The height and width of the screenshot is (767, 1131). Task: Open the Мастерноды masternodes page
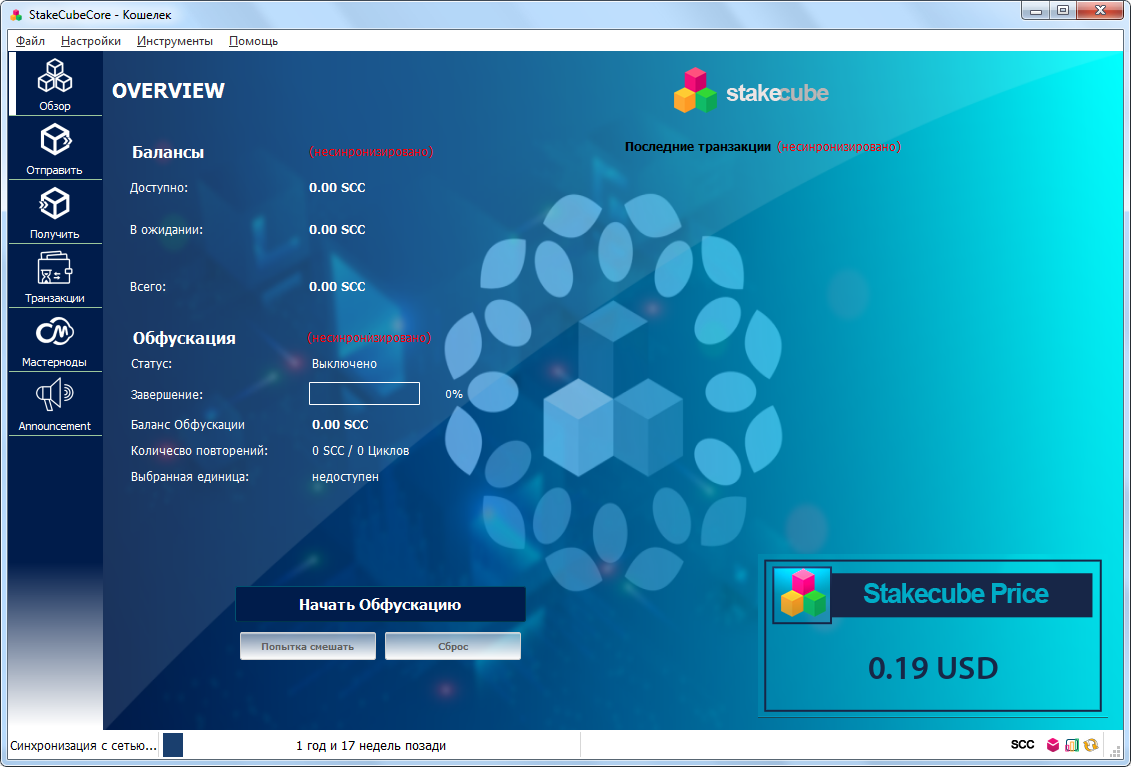(55, 341)
